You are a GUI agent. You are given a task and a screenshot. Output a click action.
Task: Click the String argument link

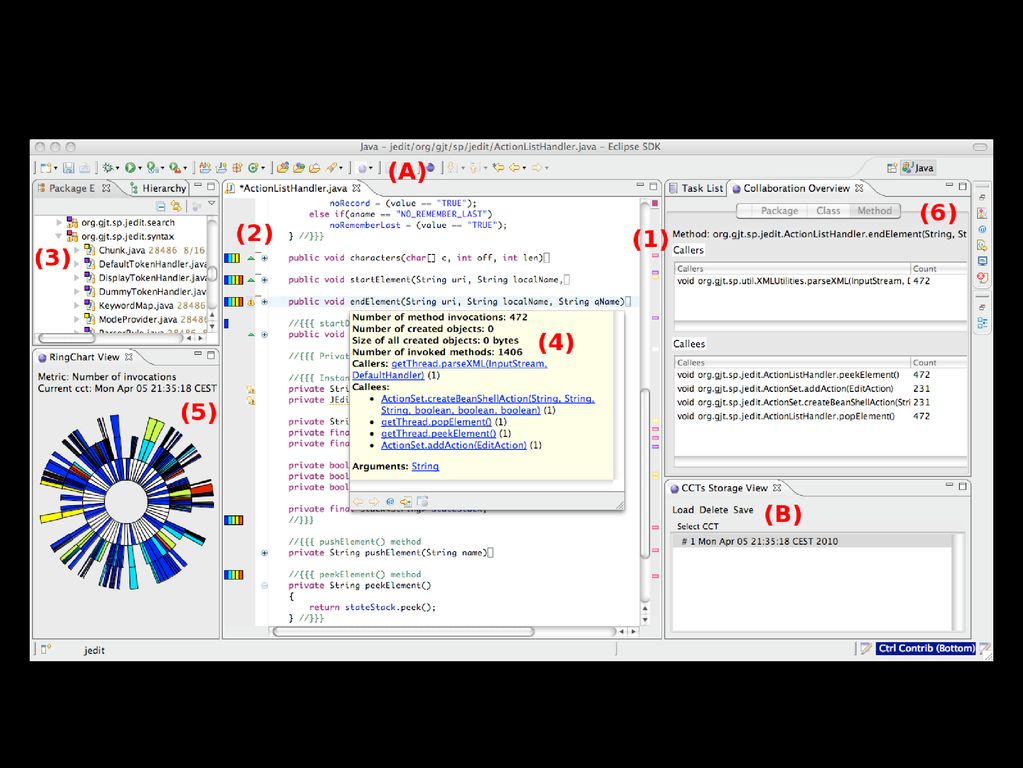[425, 467]
